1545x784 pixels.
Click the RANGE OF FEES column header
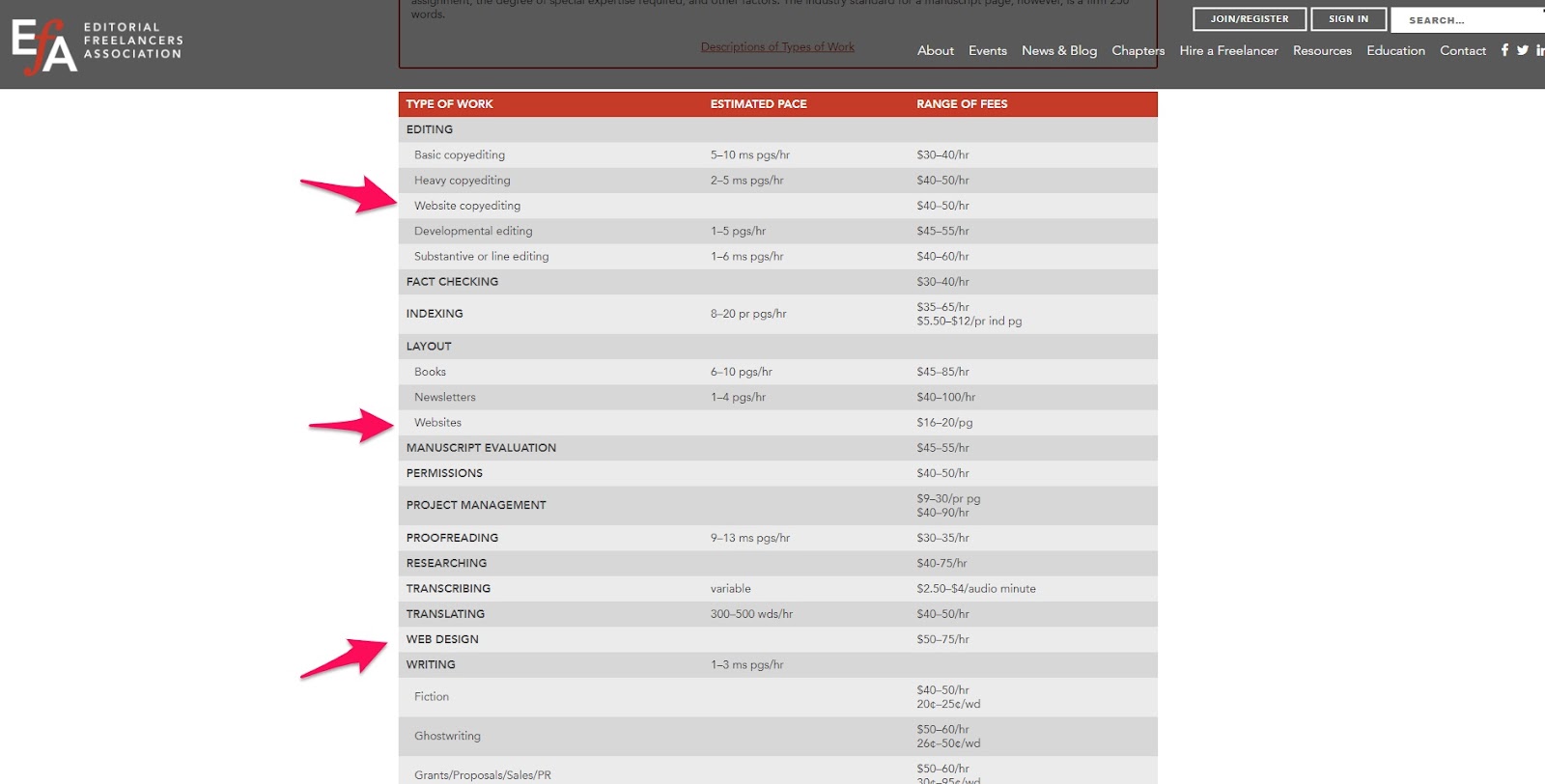click(962, 104)
